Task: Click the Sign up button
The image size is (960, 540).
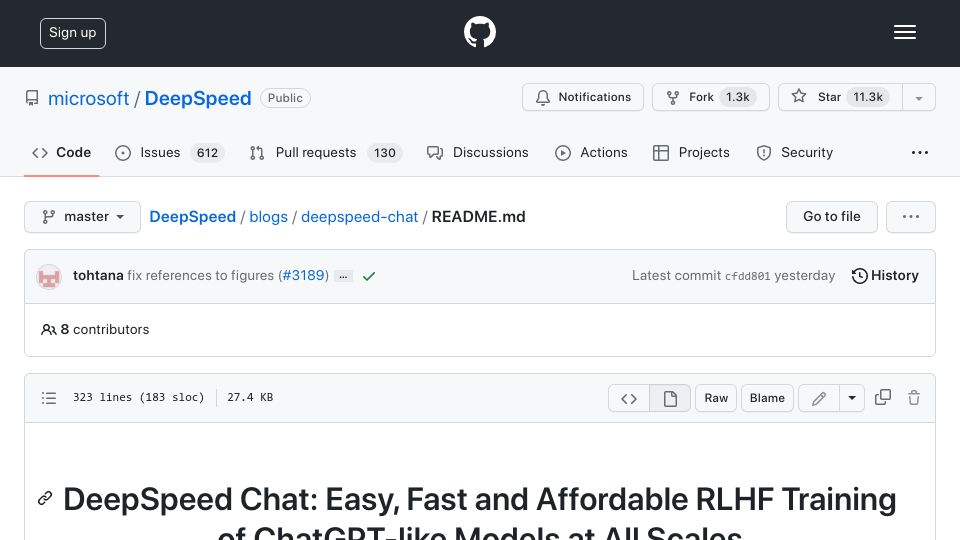Action: pyautogui.click(x=73, y=33)
